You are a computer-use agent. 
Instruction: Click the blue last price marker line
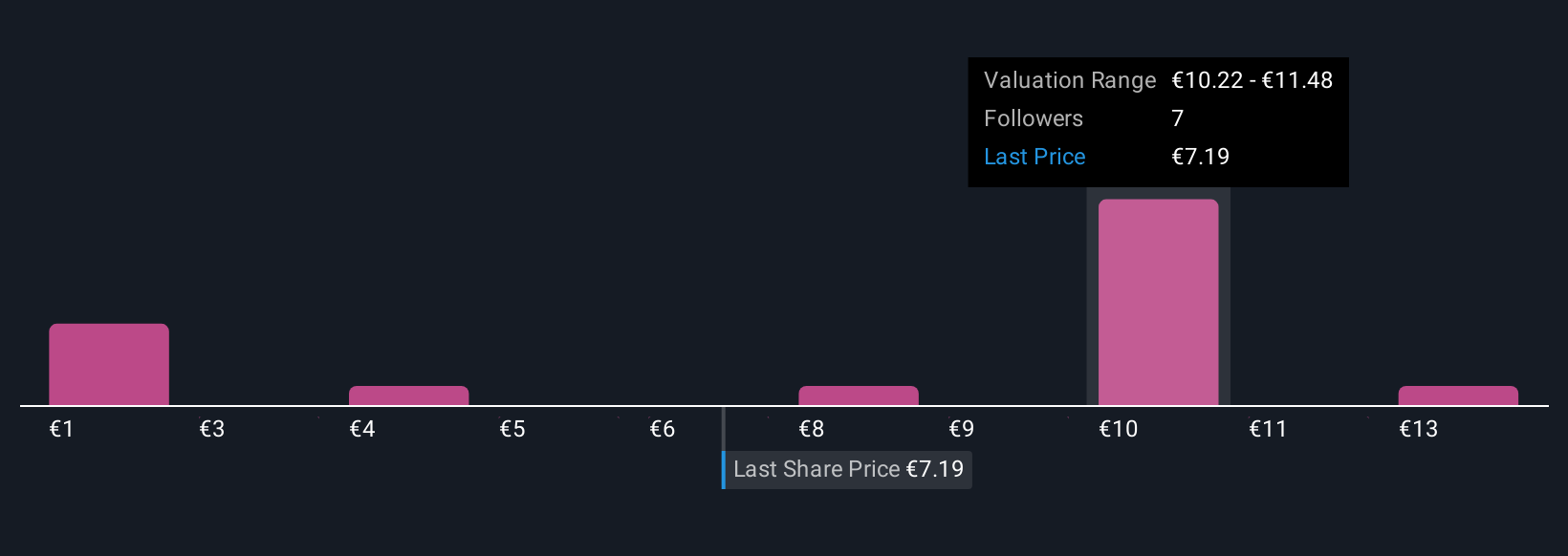pyautogui.click(x=724, y=470)
